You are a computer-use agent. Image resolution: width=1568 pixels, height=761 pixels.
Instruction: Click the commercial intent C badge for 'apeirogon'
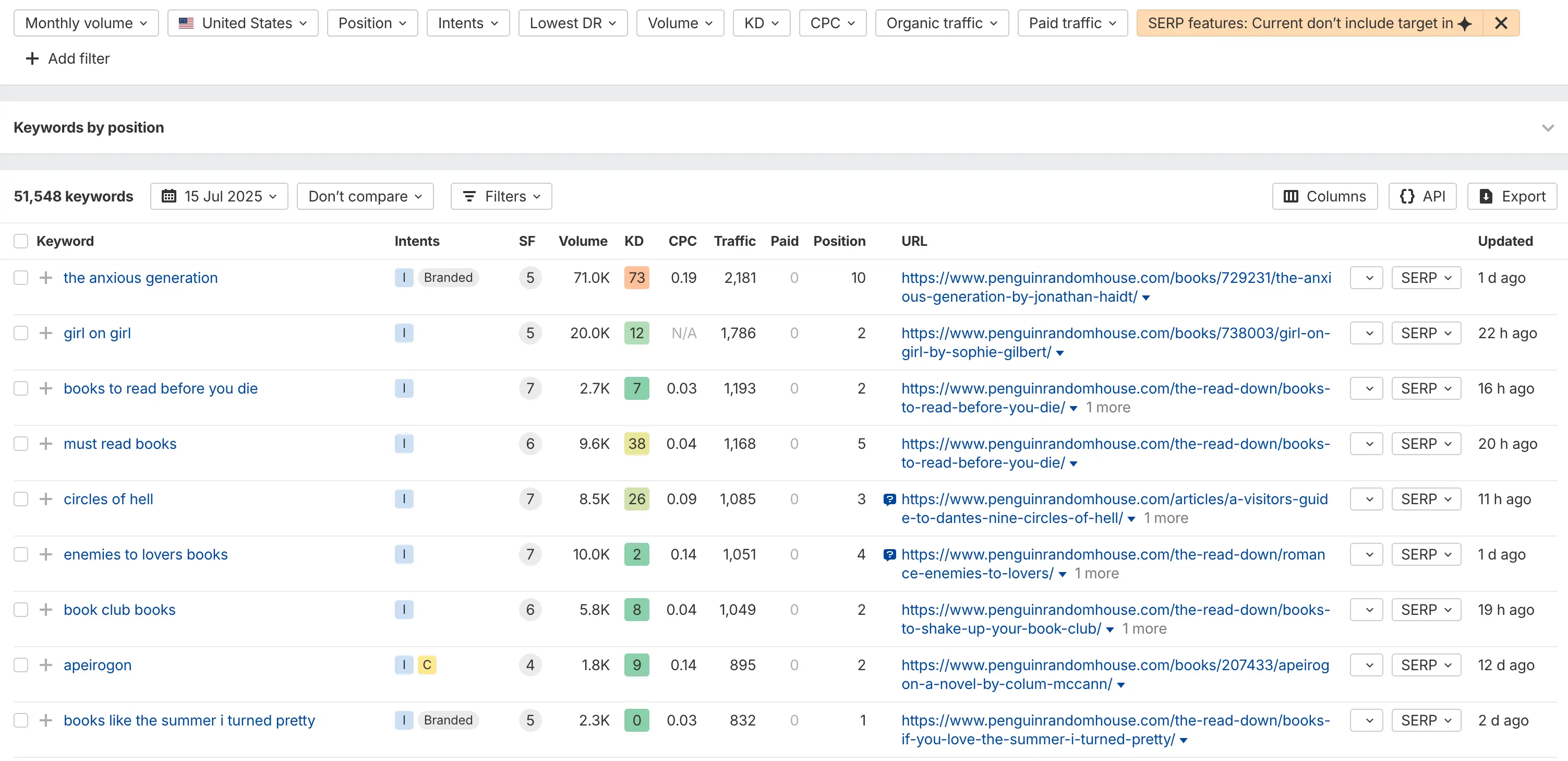point(427,665)
